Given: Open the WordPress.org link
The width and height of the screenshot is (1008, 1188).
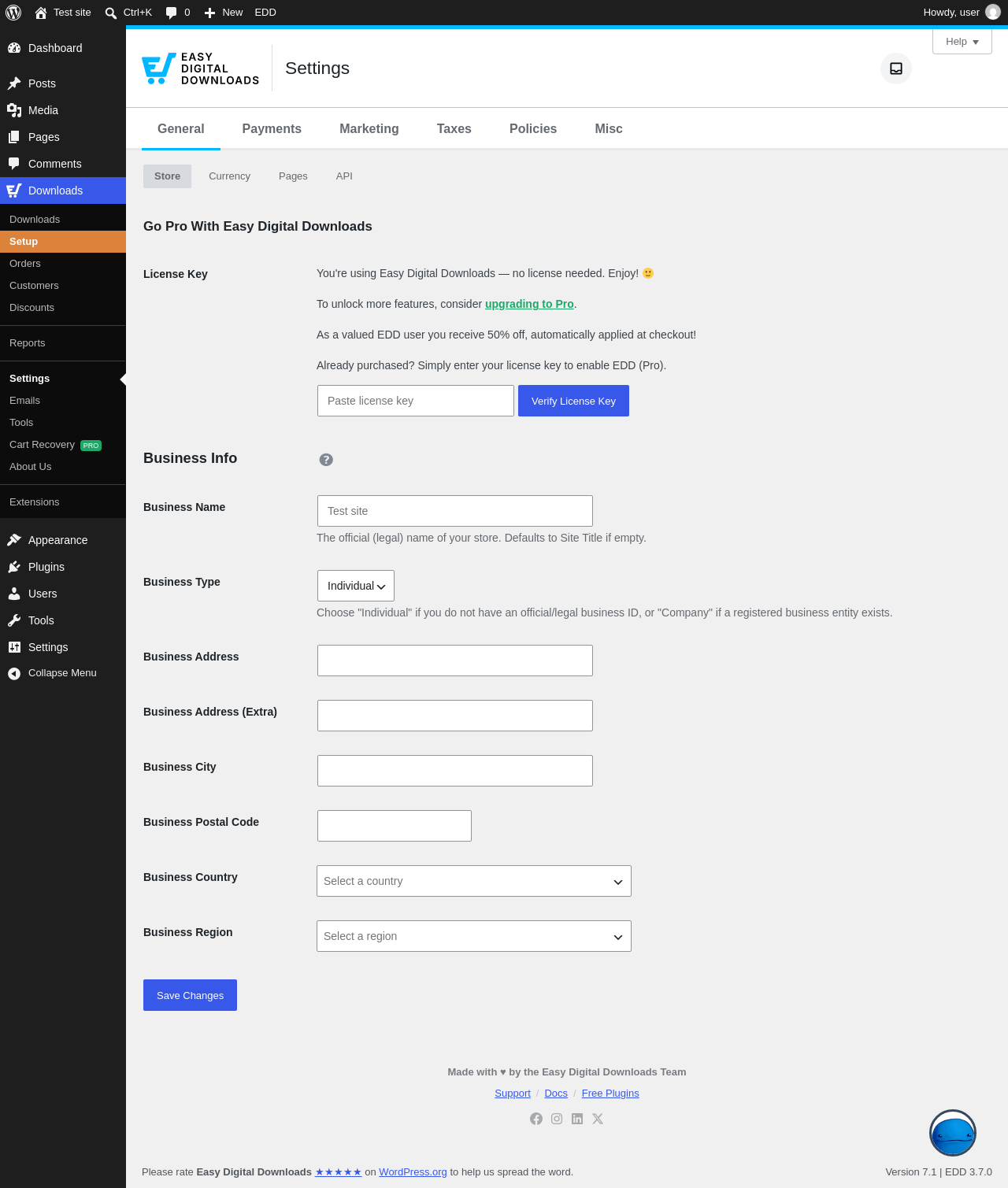Looking at the screenshot, I should pos(413,1172).
